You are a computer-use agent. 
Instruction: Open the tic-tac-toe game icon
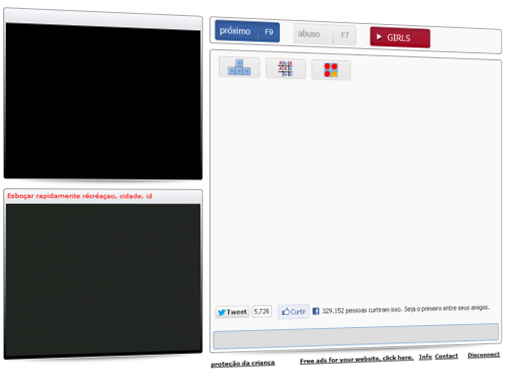pyautogui.click(x=285, y=69)
